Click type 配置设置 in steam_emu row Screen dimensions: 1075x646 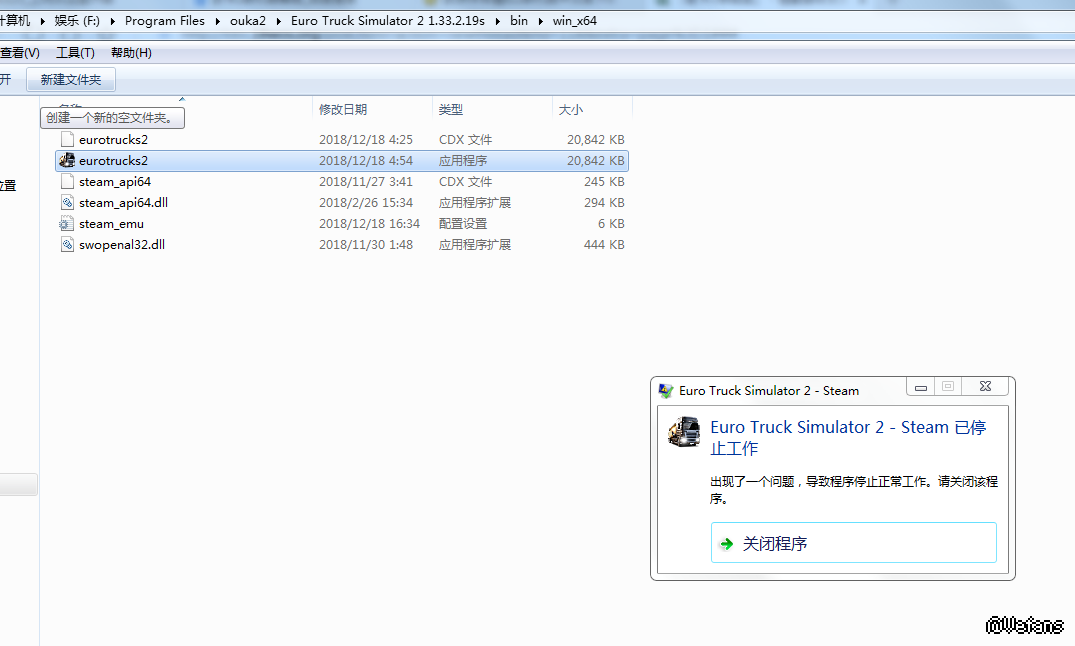(x=463, y=224)
